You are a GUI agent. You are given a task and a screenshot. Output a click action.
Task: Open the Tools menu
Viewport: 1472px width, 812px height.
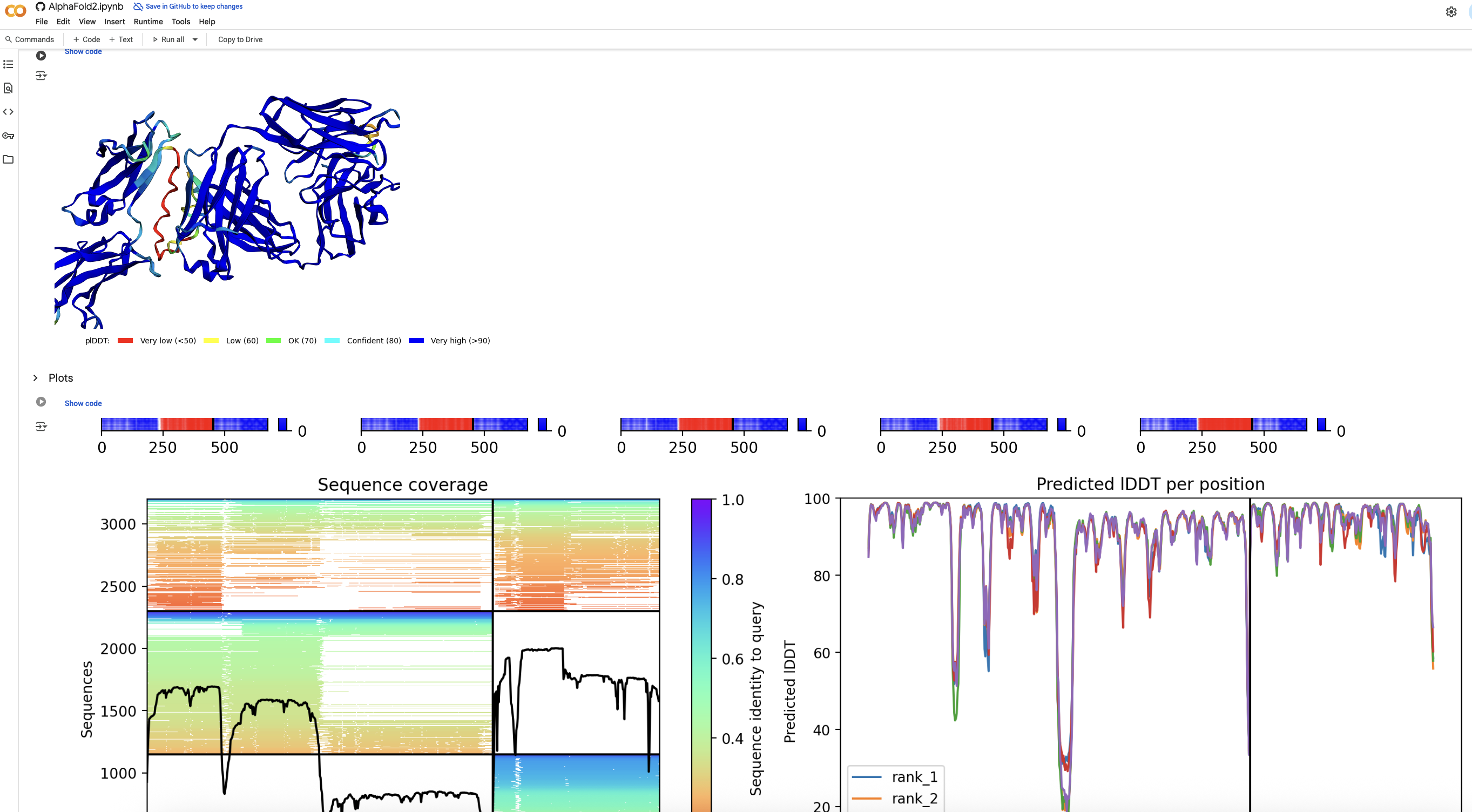(180, 22)
